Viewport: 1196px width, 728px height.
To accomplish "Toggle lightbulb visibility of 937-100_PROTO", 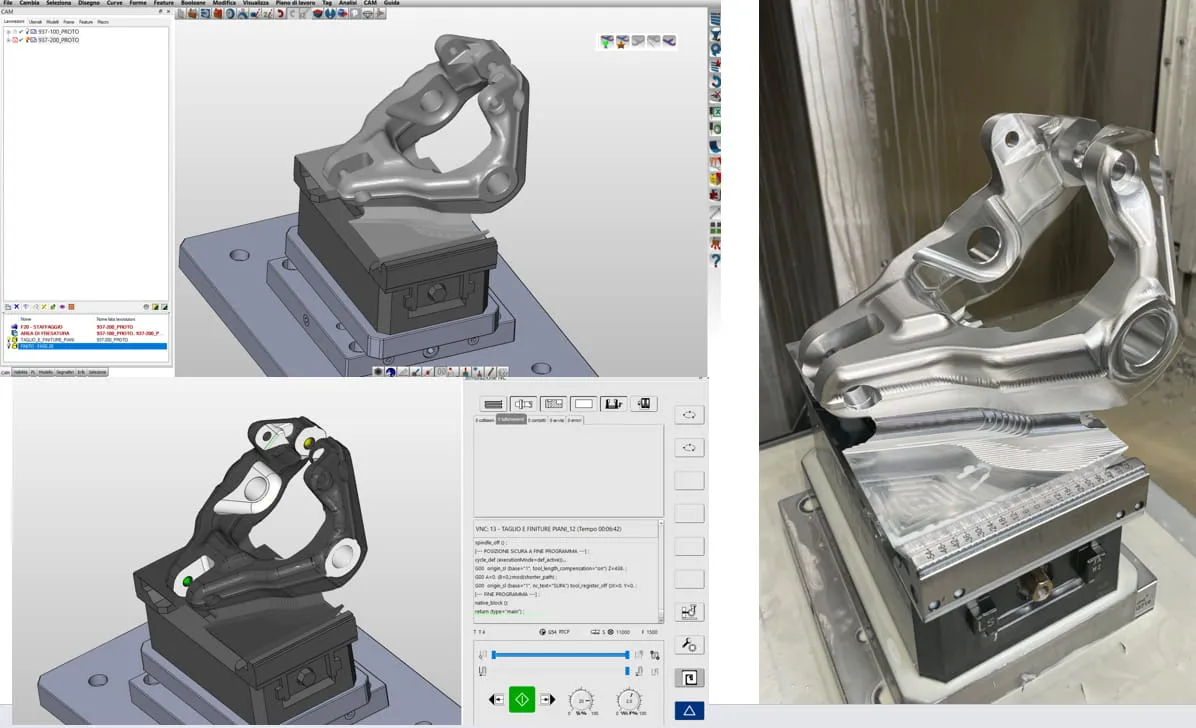I will pos(27,32).
